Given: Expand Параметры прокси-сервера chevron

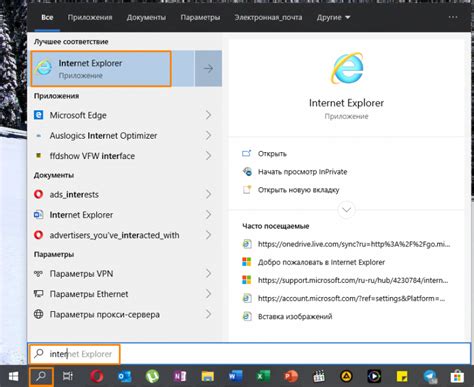Looking at the screenshot, I should (x=208, y=314).
